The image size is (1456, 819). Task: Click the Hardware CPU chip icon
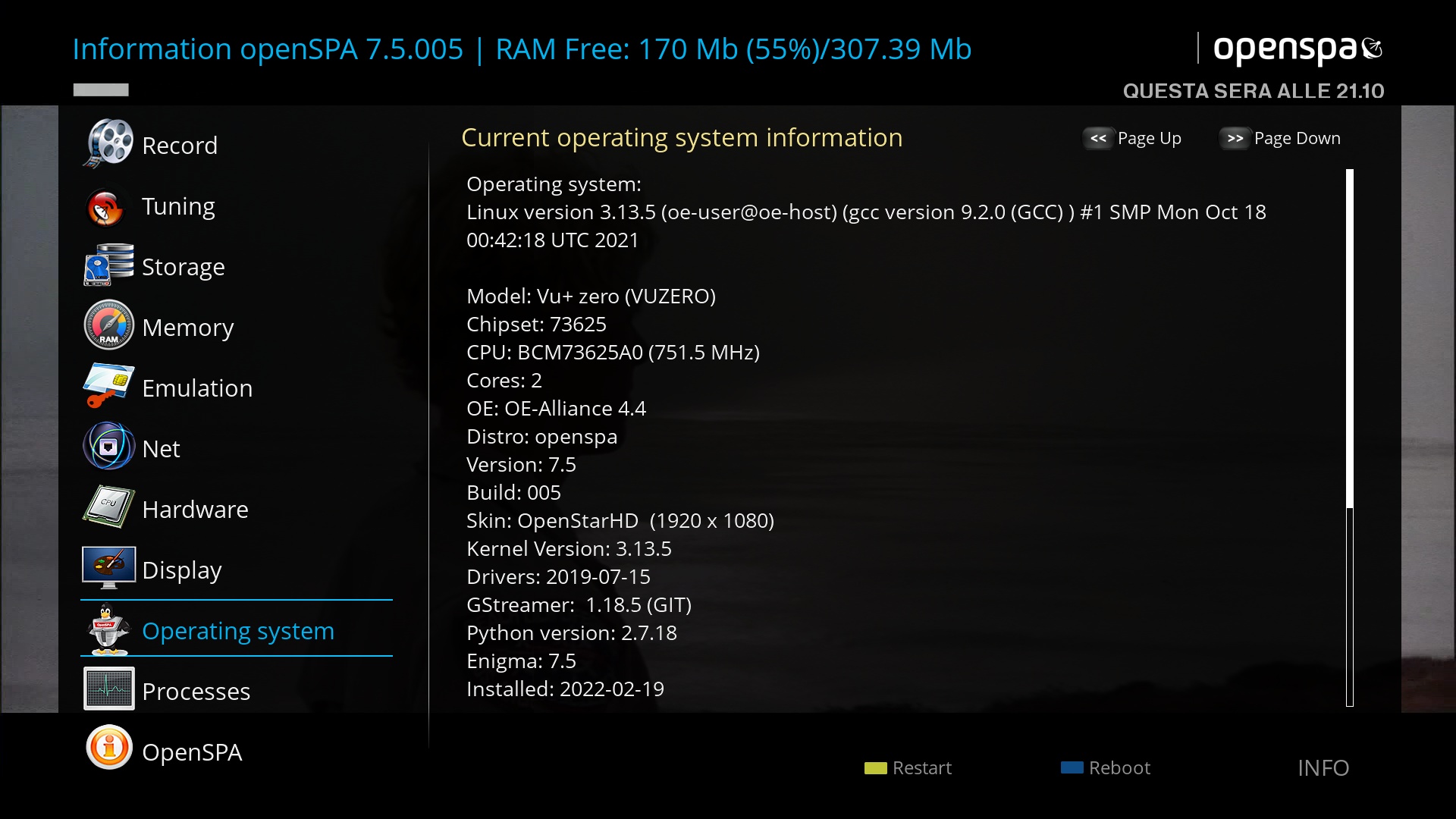[108, 507]
